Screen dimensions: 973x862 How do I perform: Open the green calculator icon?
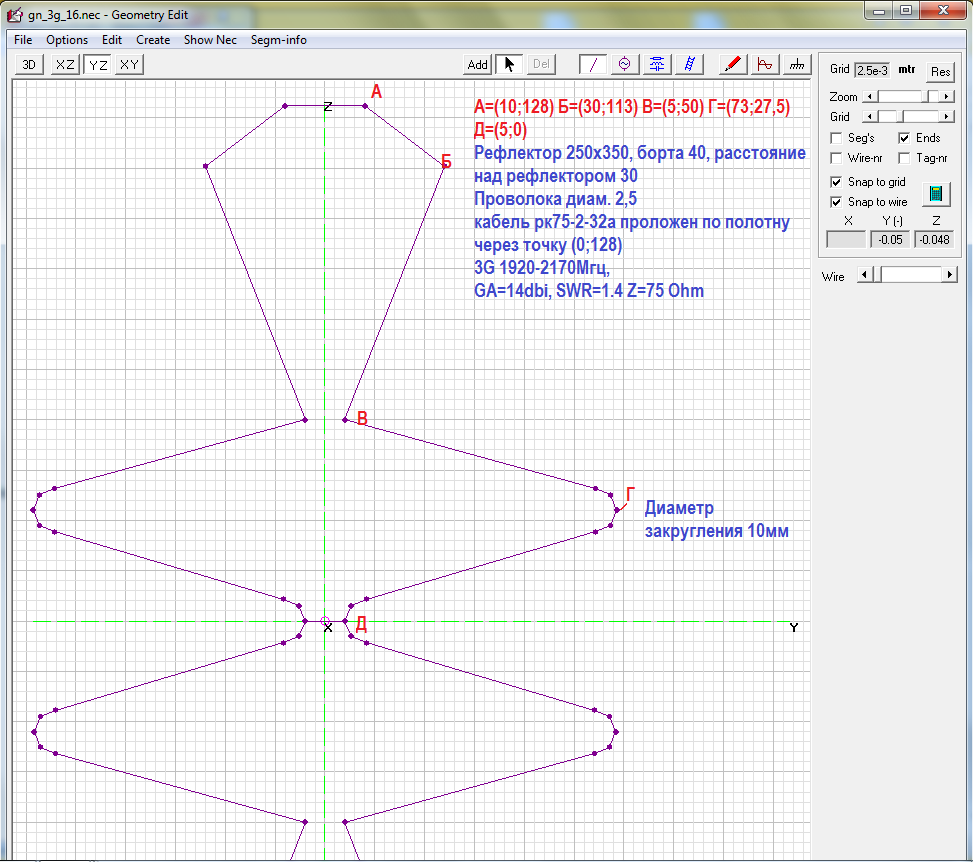pos(935,192)
